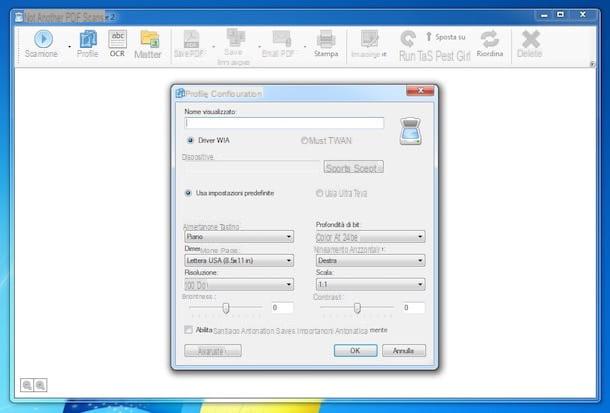Image resolution: width=610 pixels, height=413 pixels.
Task: Click the scanner icon in profile dialog
Action: (410, 131)
